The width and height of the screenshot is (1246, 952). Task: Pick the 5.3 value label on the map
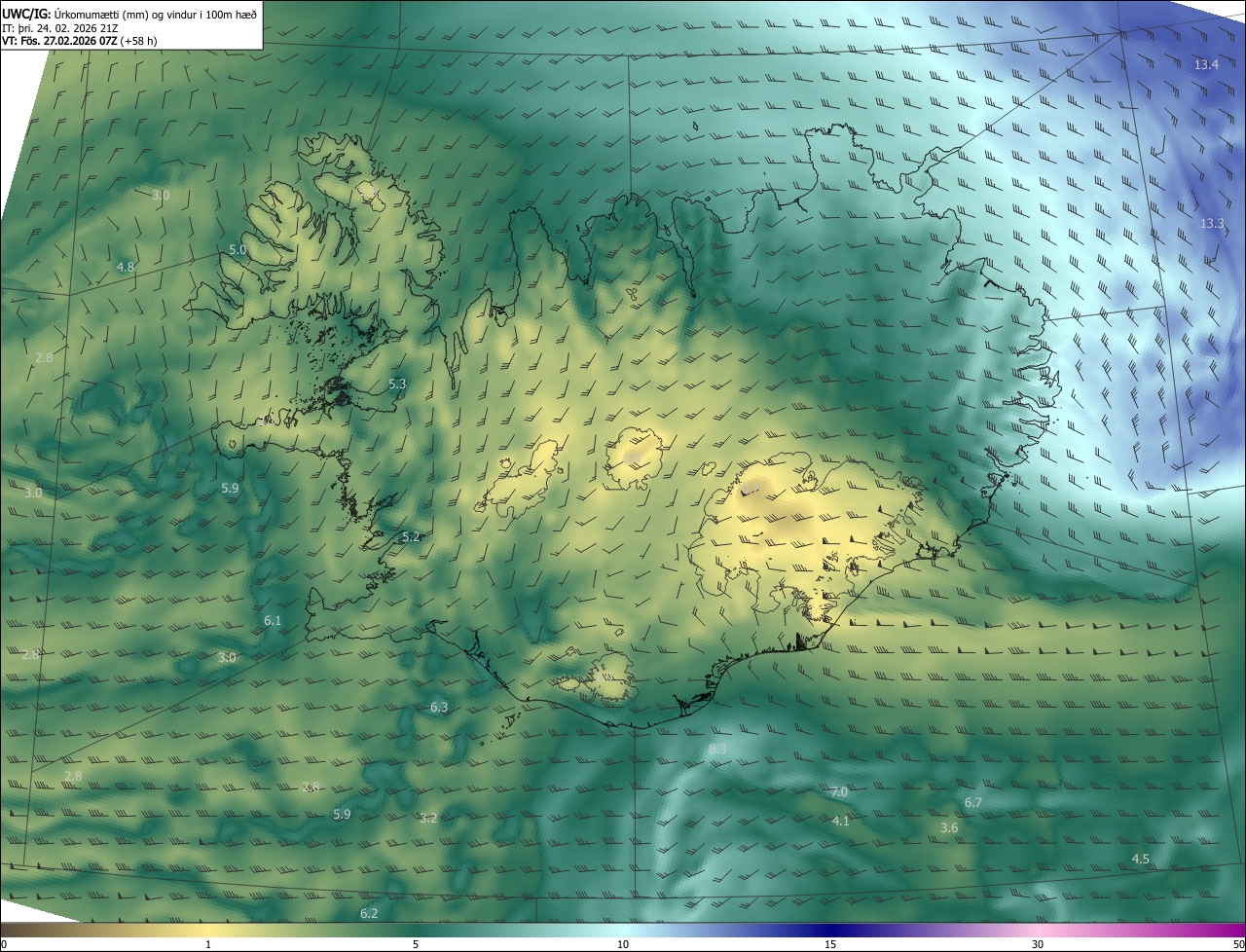click(x=397, y=384)
